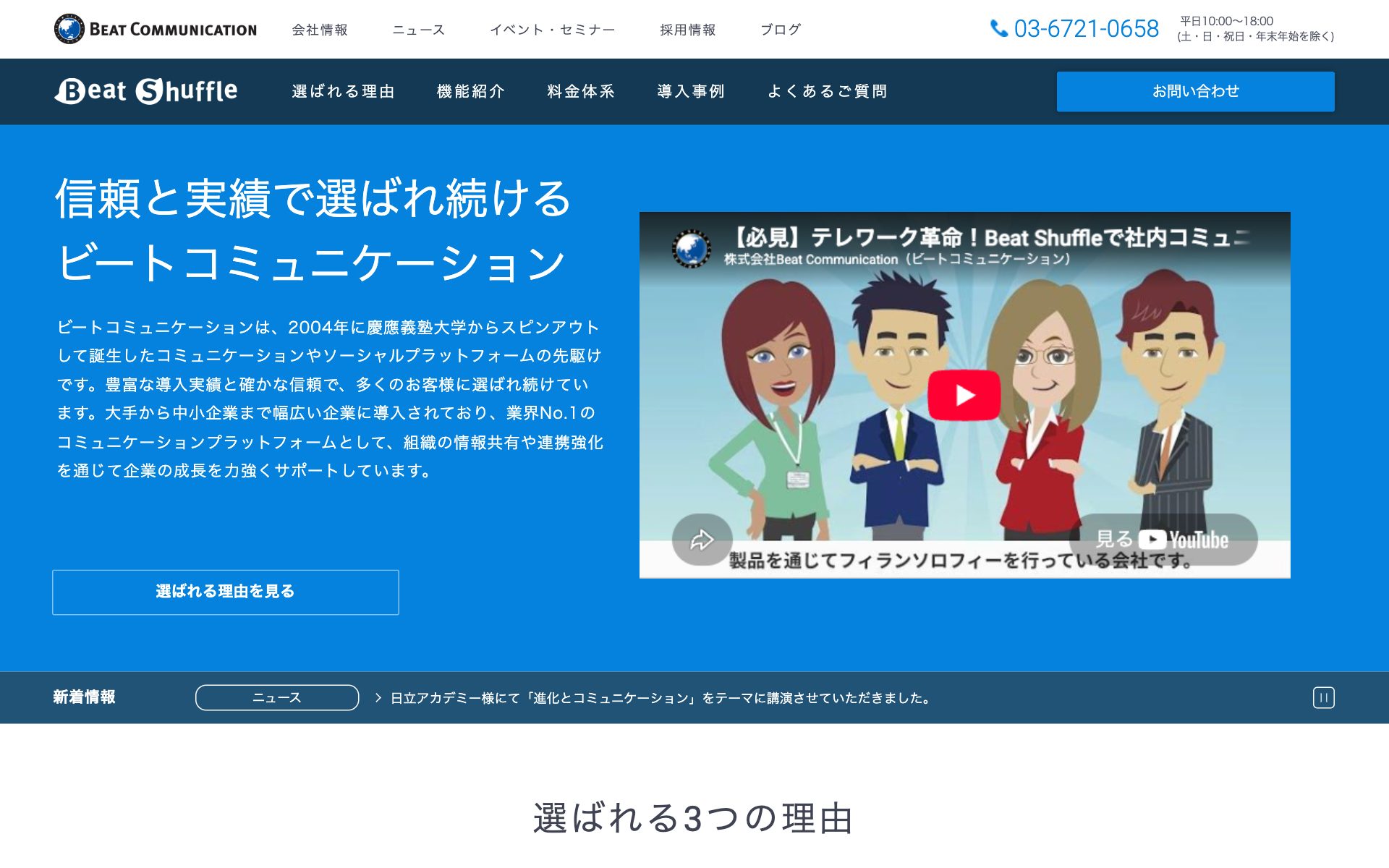The height and width of the screenshot is (868, 1389).
Task: Click the お問い合わせ button
Action: click(x=1195, y=91)
